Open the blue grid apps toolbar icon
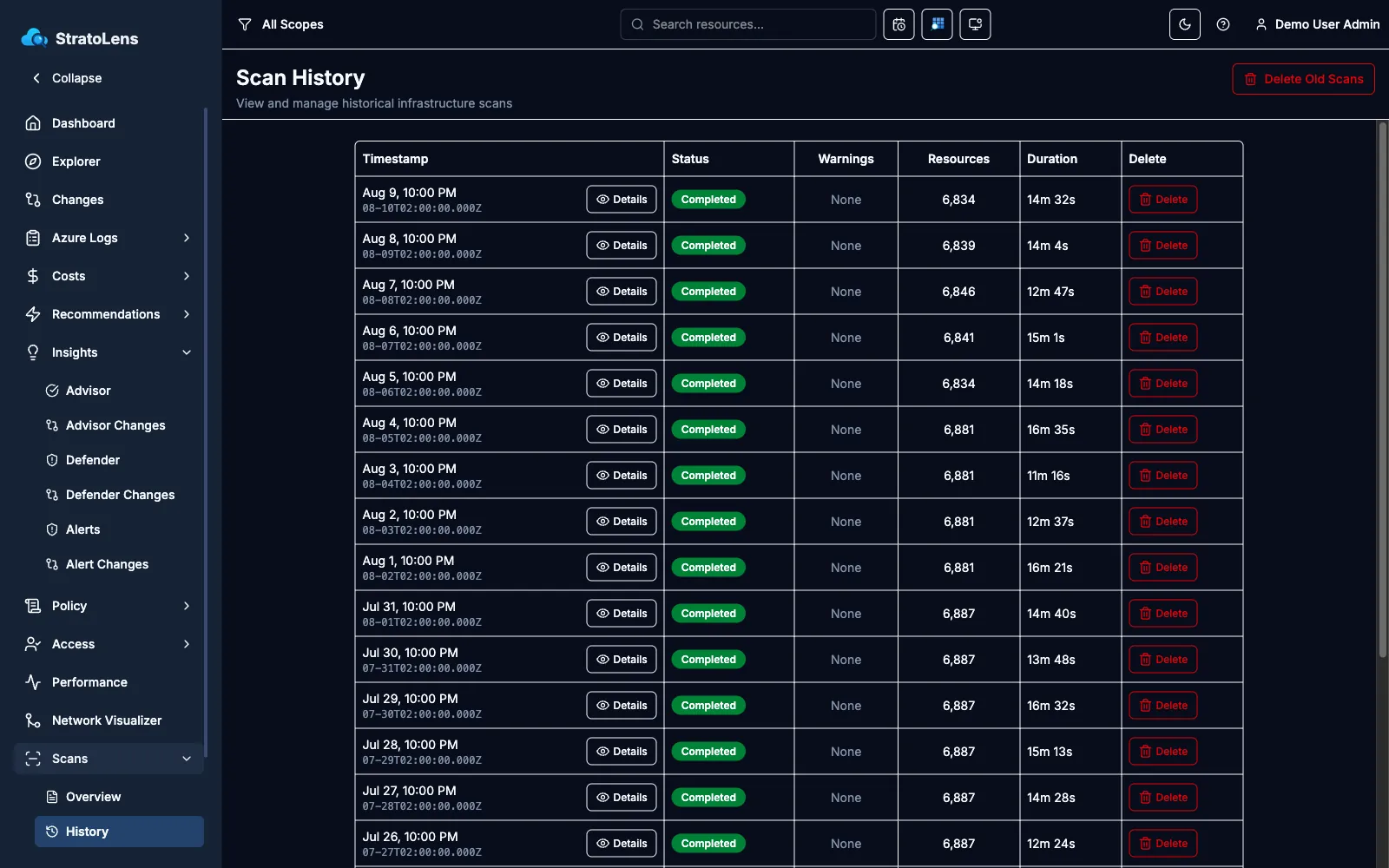Screen dimensions: 1389x868 tap(937, 24)
